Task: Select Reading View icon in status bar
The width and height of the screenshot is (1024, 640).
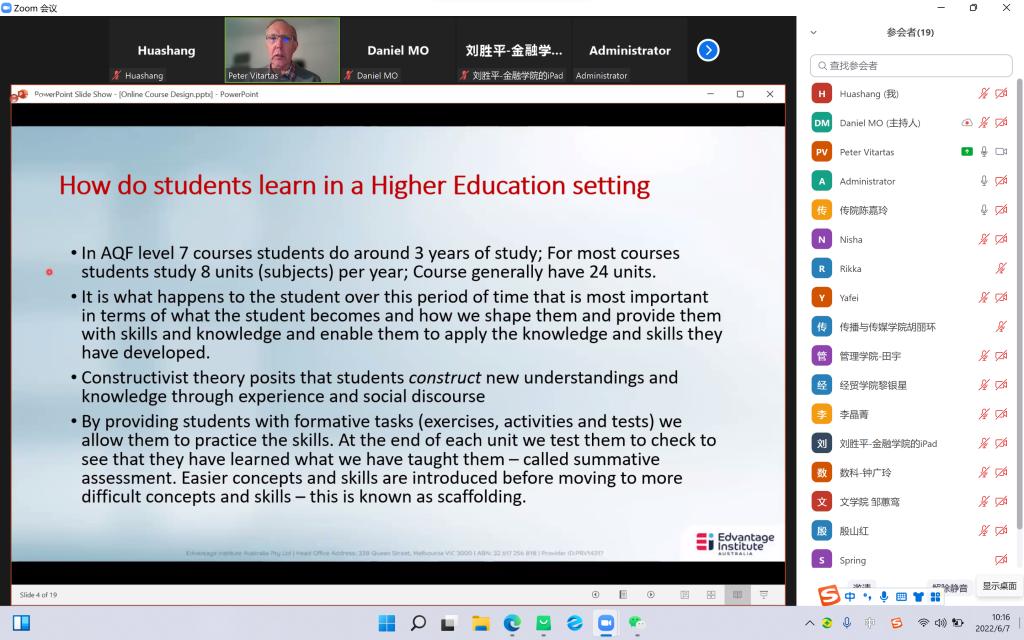Action: (x=737, y=595)
